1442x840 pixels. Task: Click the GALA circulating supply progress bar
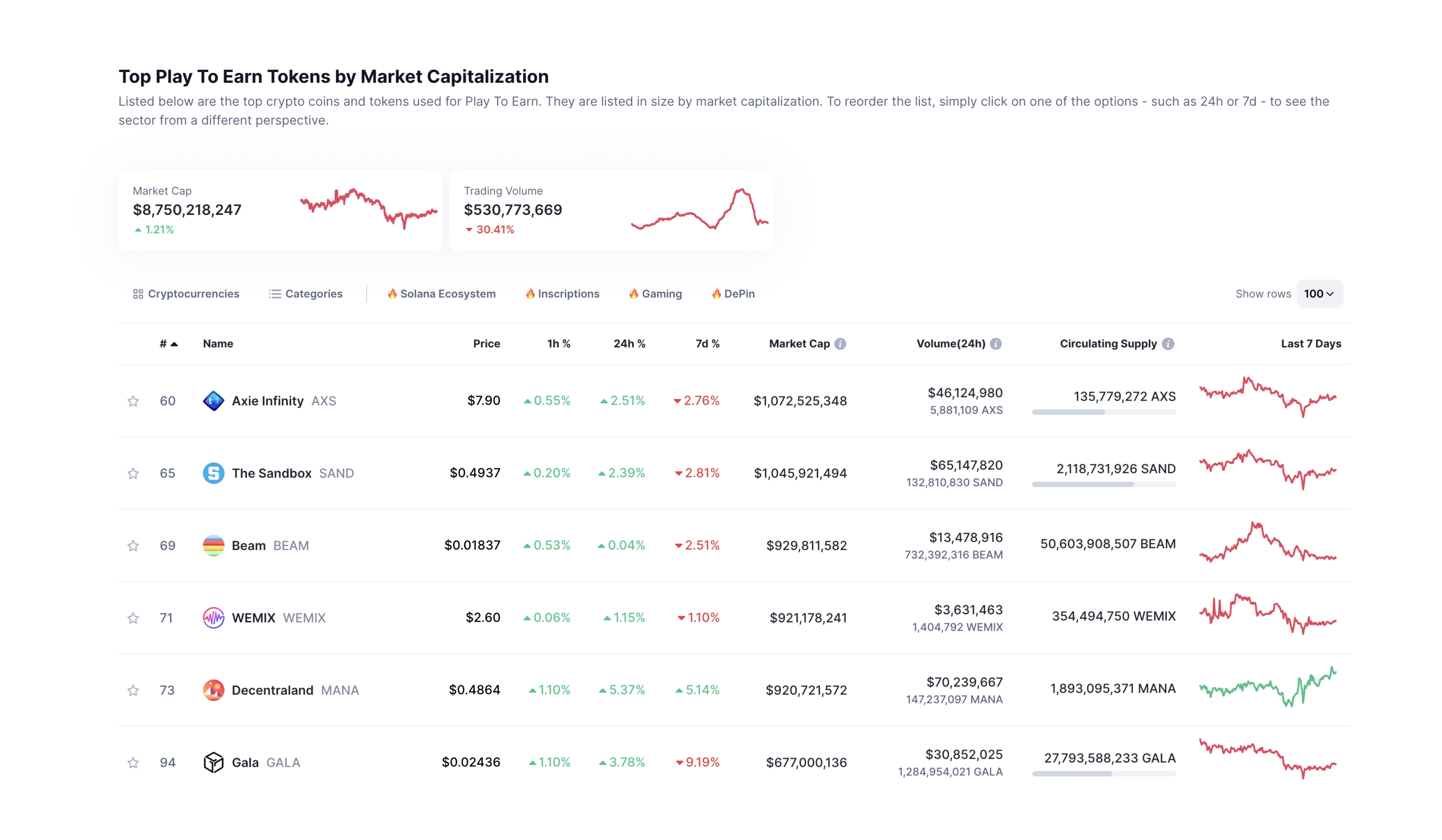coord(1104,774)
